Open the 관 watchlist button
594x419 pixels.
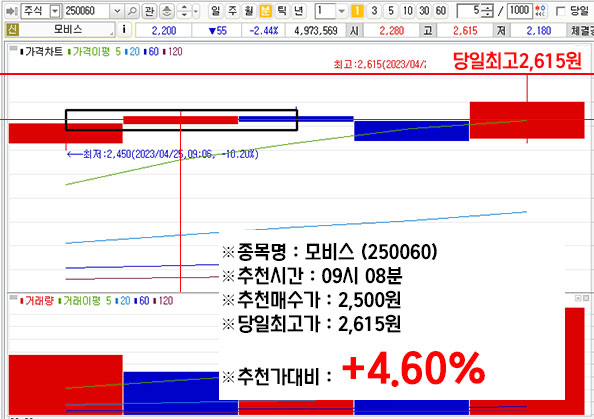tap(149, 11)
